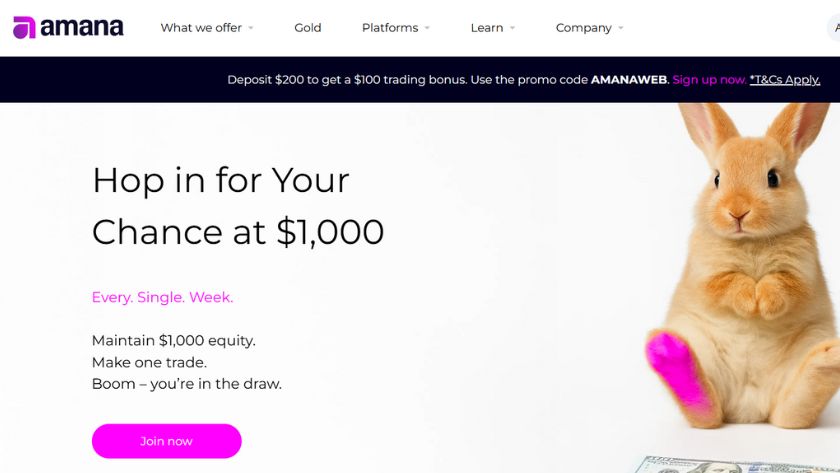
Task: Open the Gold page from navigation
Action: pyautogui.click(x=308, y=28)
